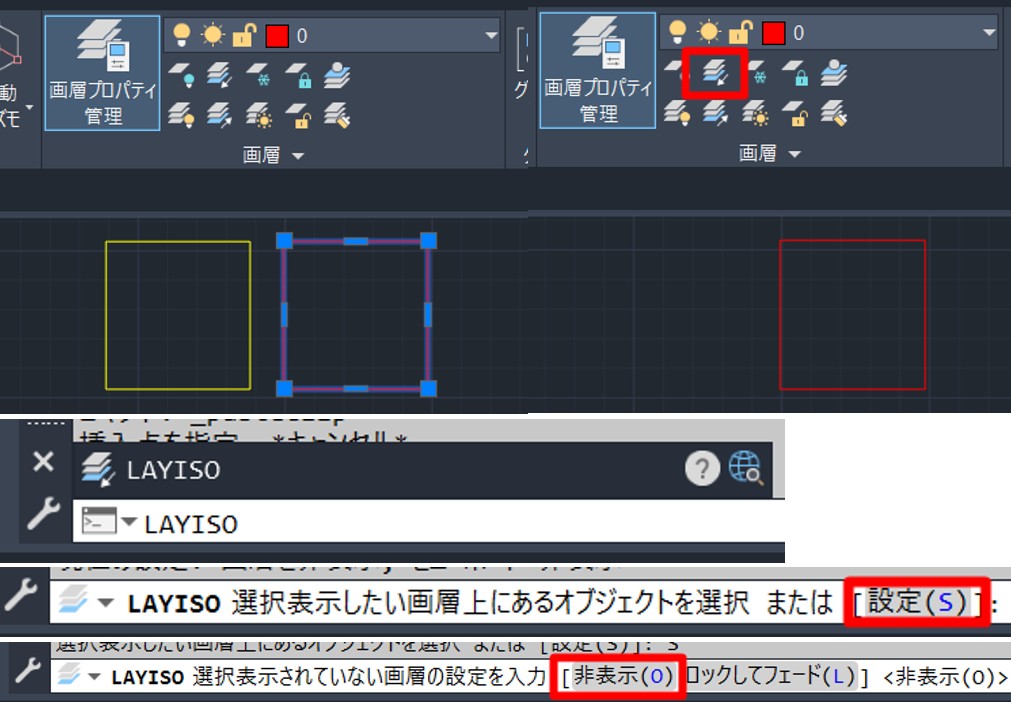Image resolution: width=1011 pixels, height=702 pixels.
Task: Expand the layer dropdown in right panel
Action: click(x=986, y=34)
